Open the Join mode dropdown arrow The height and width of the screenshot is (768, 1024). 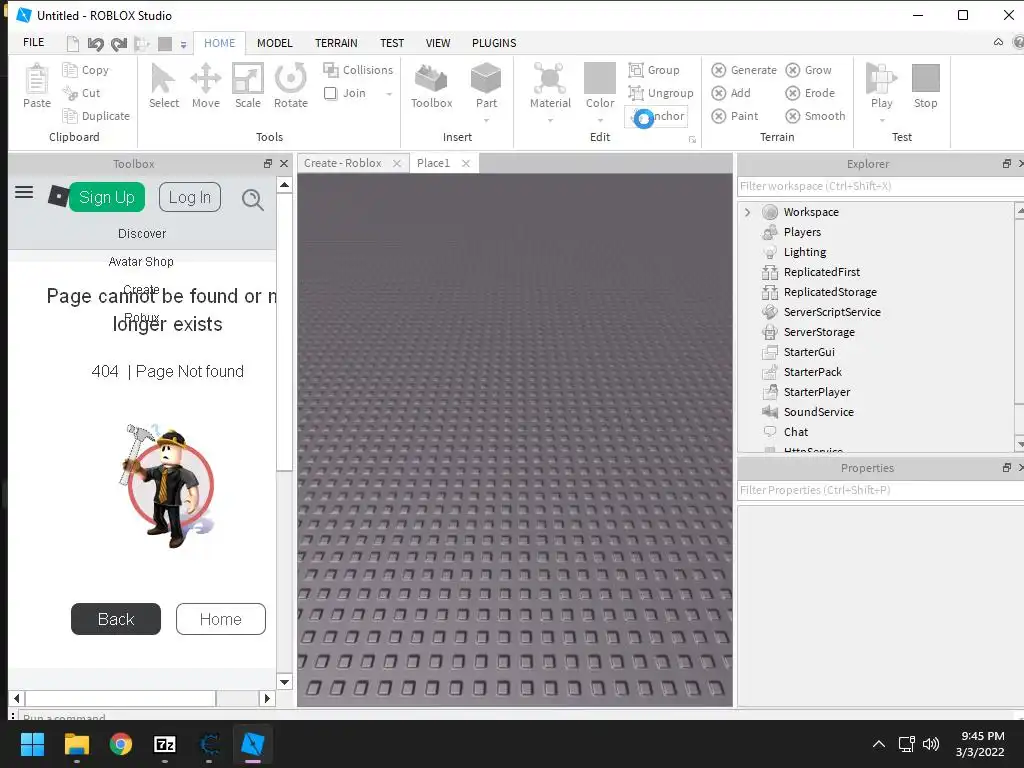click(x=389, y=94)
